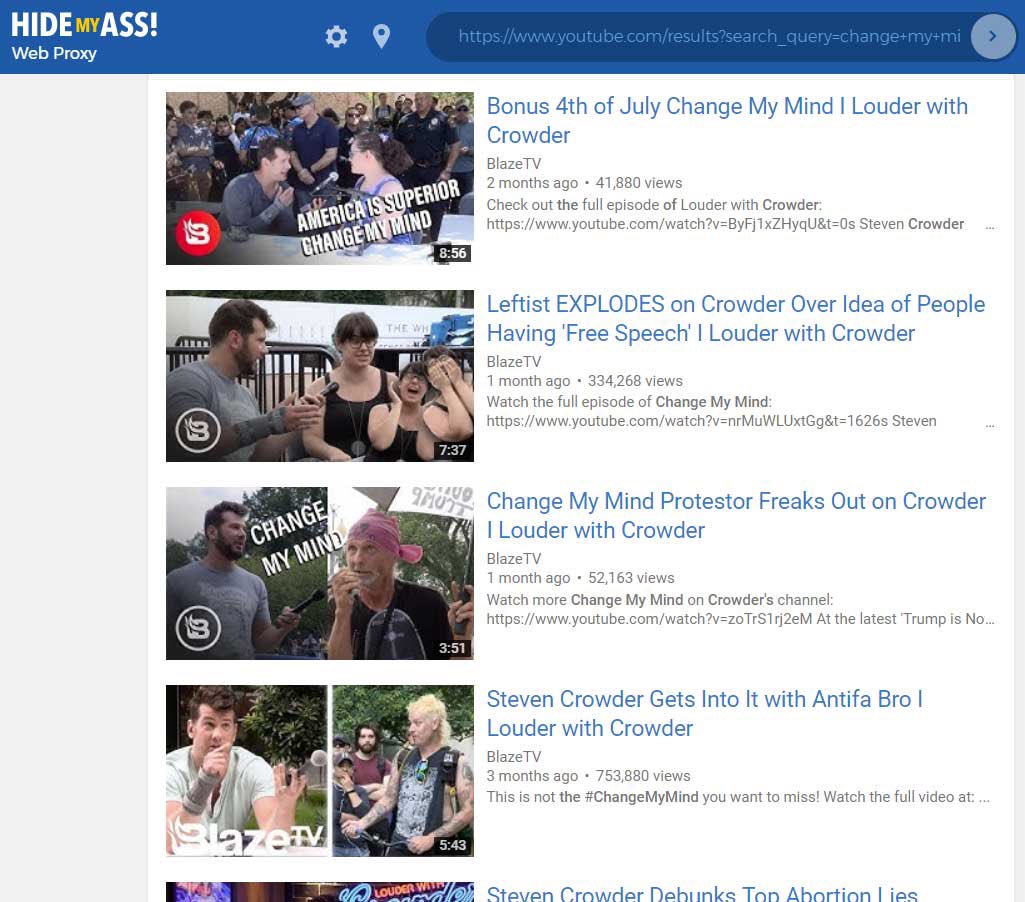1025x902 pixels.
Task: Click the '753,880 views' text
Action: tap(643, 776)
